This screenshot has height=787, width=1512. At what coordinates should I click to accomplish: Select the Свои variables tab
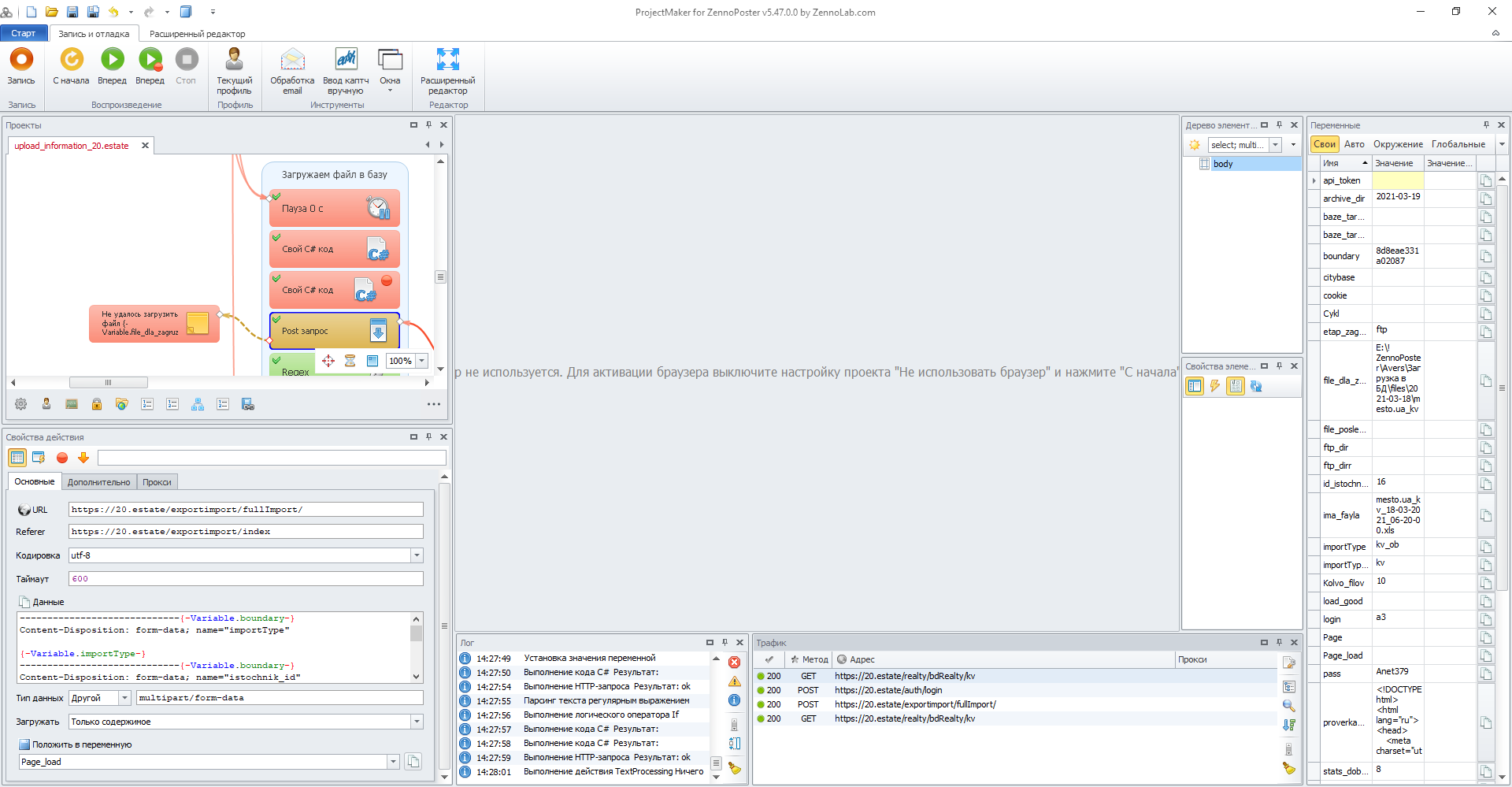1325,144
